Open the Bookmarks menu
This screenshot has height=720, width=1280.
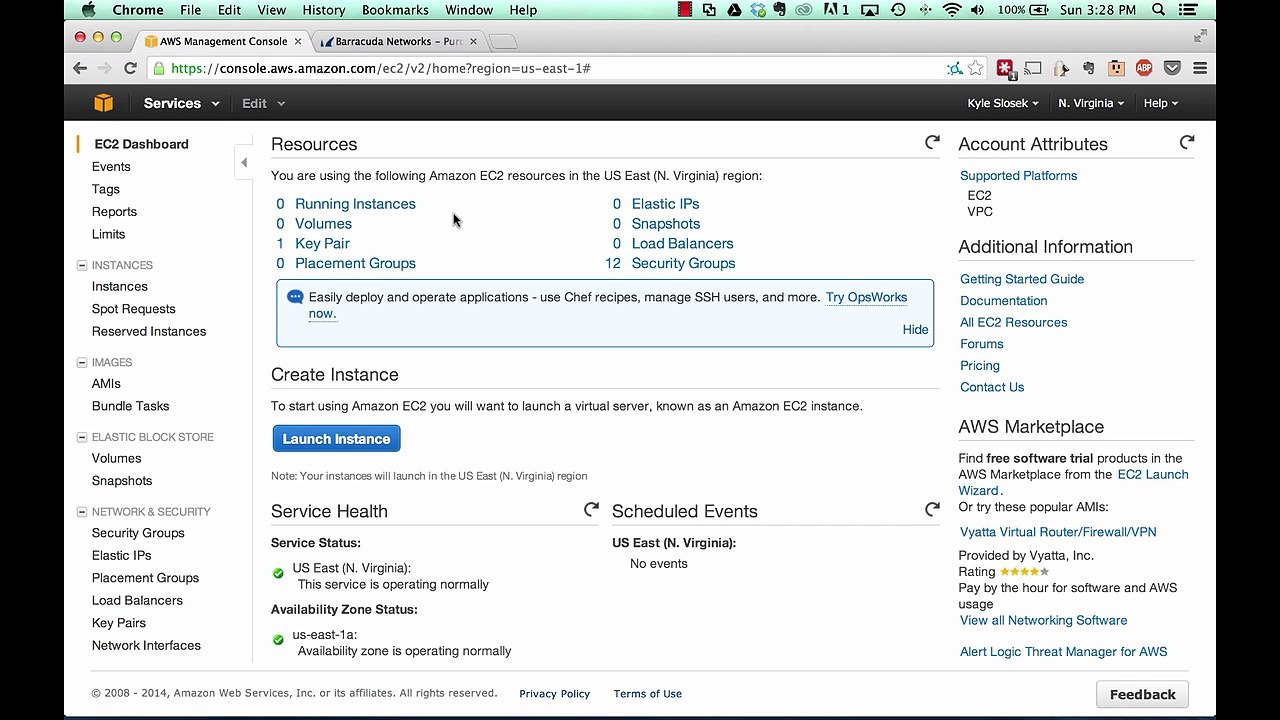tap(394, 10)
